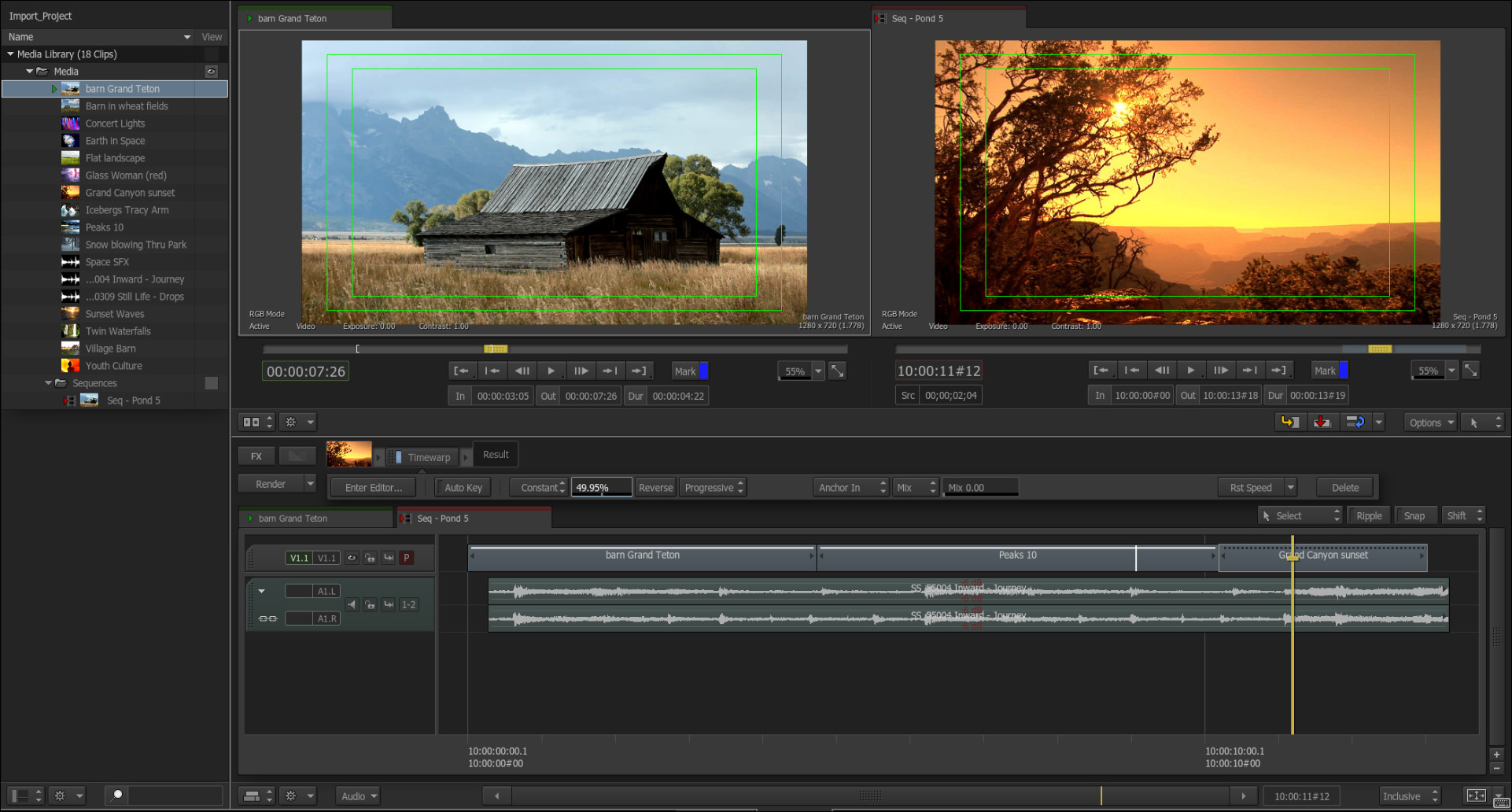
Task: Click Enter Editor button
Action: tap(374, 488)
